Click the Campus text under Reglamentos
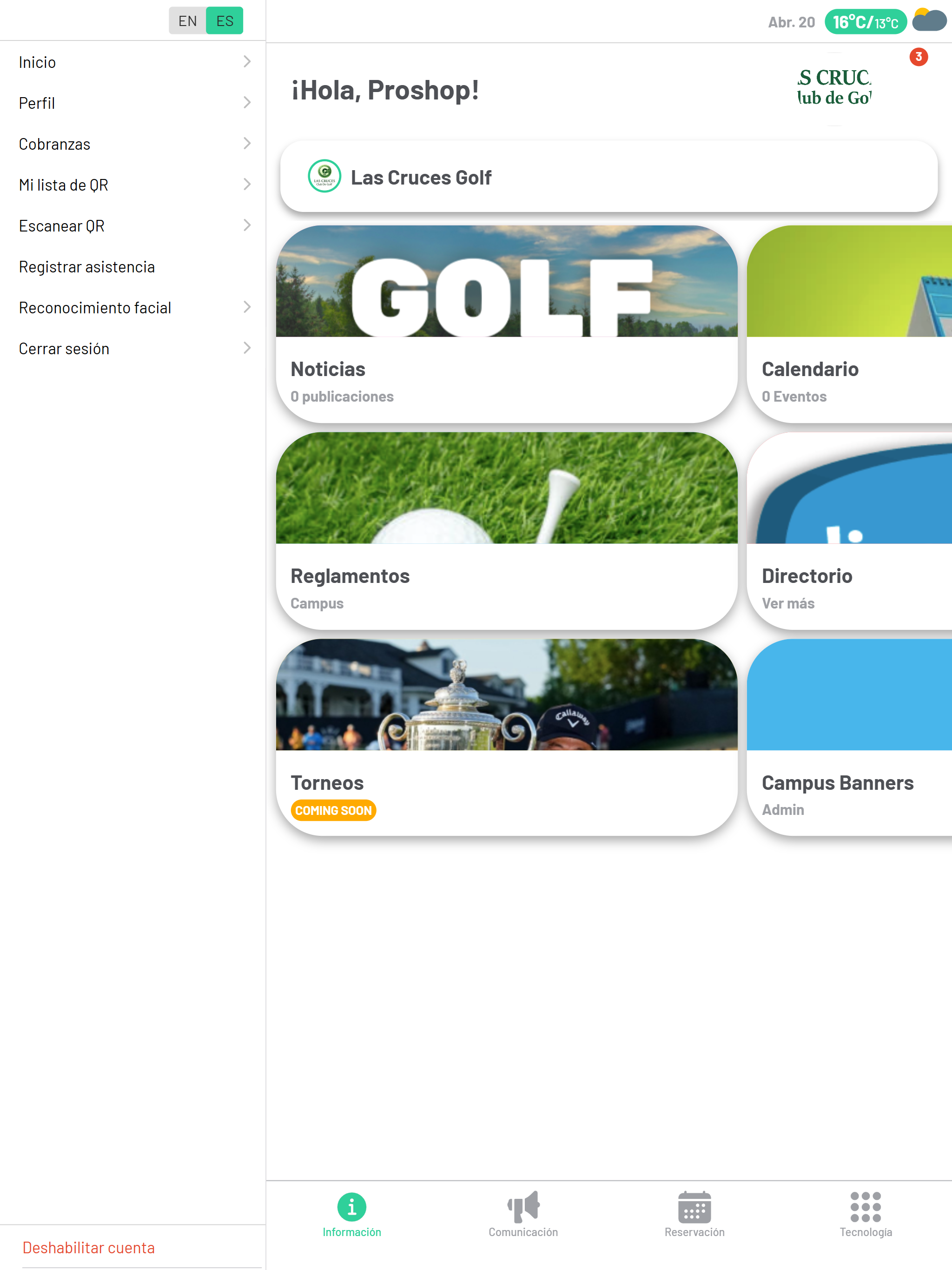 pyautogui.click(x=317, y=603)
